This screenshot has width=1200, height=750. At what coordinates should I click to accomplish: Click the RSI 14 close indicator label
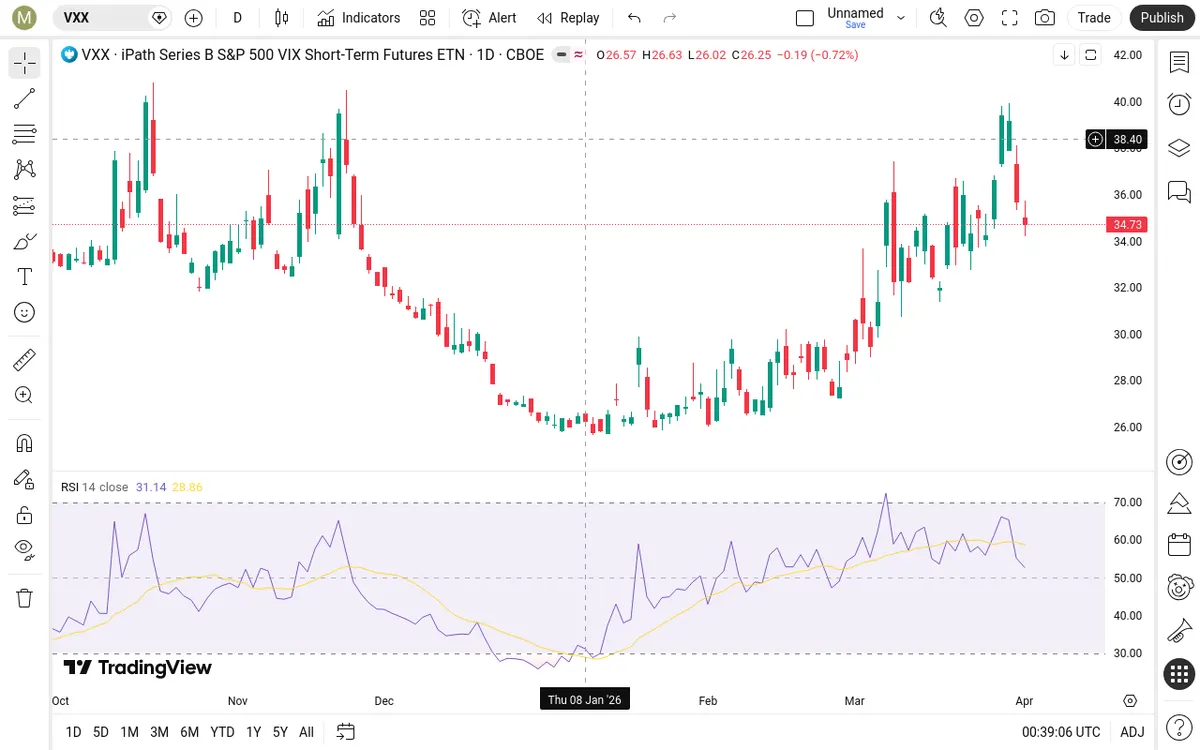(x=95, y=487)
